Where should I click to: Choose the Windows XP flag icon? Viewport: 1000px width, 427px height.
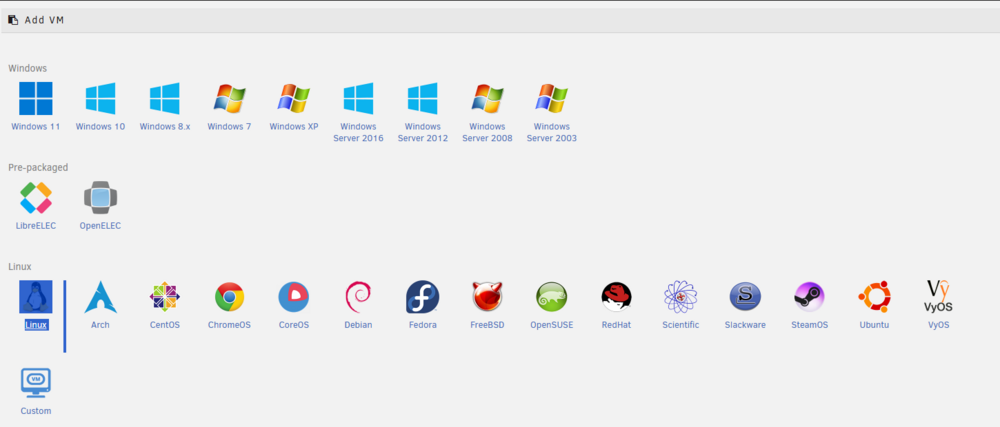click(x=293, y=98)
